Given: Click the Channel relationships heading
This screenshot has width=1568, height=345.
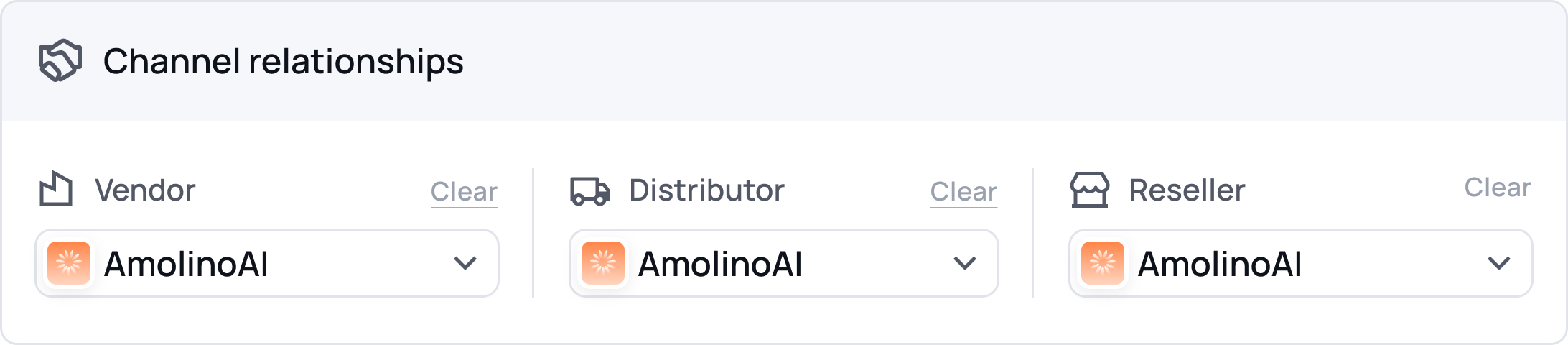Looking at the screenshot, I should tap(284, 61).
